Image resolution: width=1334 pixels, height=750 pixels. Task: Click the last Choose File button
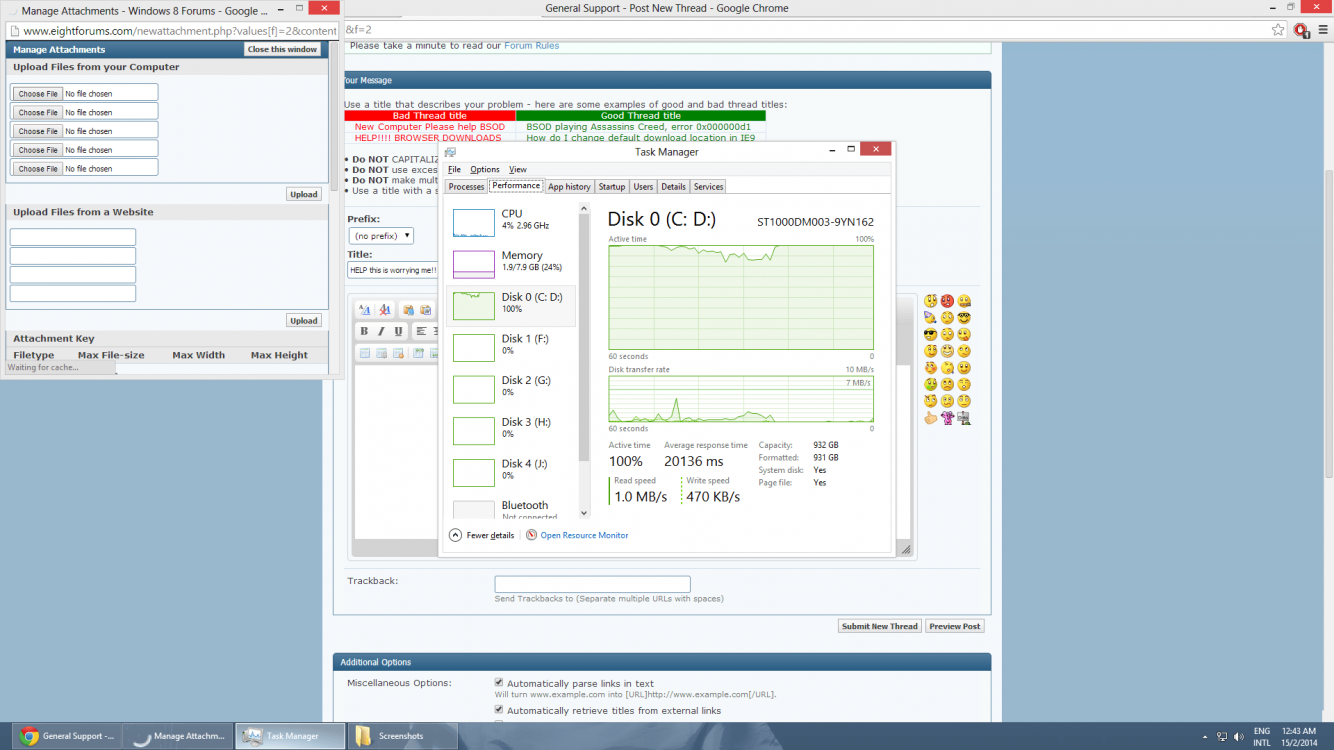pos(38,169)
